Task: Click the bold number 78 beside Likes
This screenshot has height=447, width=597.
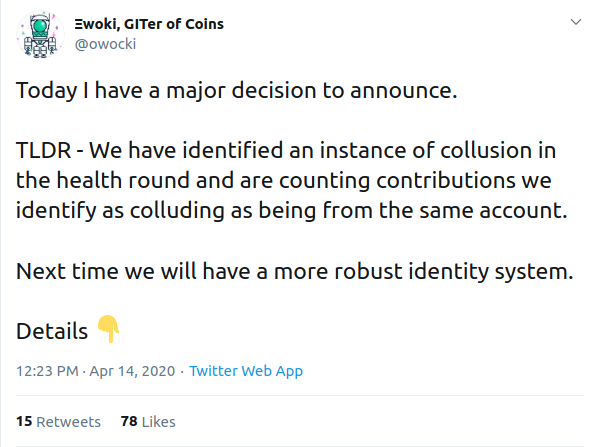Action: pos(129,421)
